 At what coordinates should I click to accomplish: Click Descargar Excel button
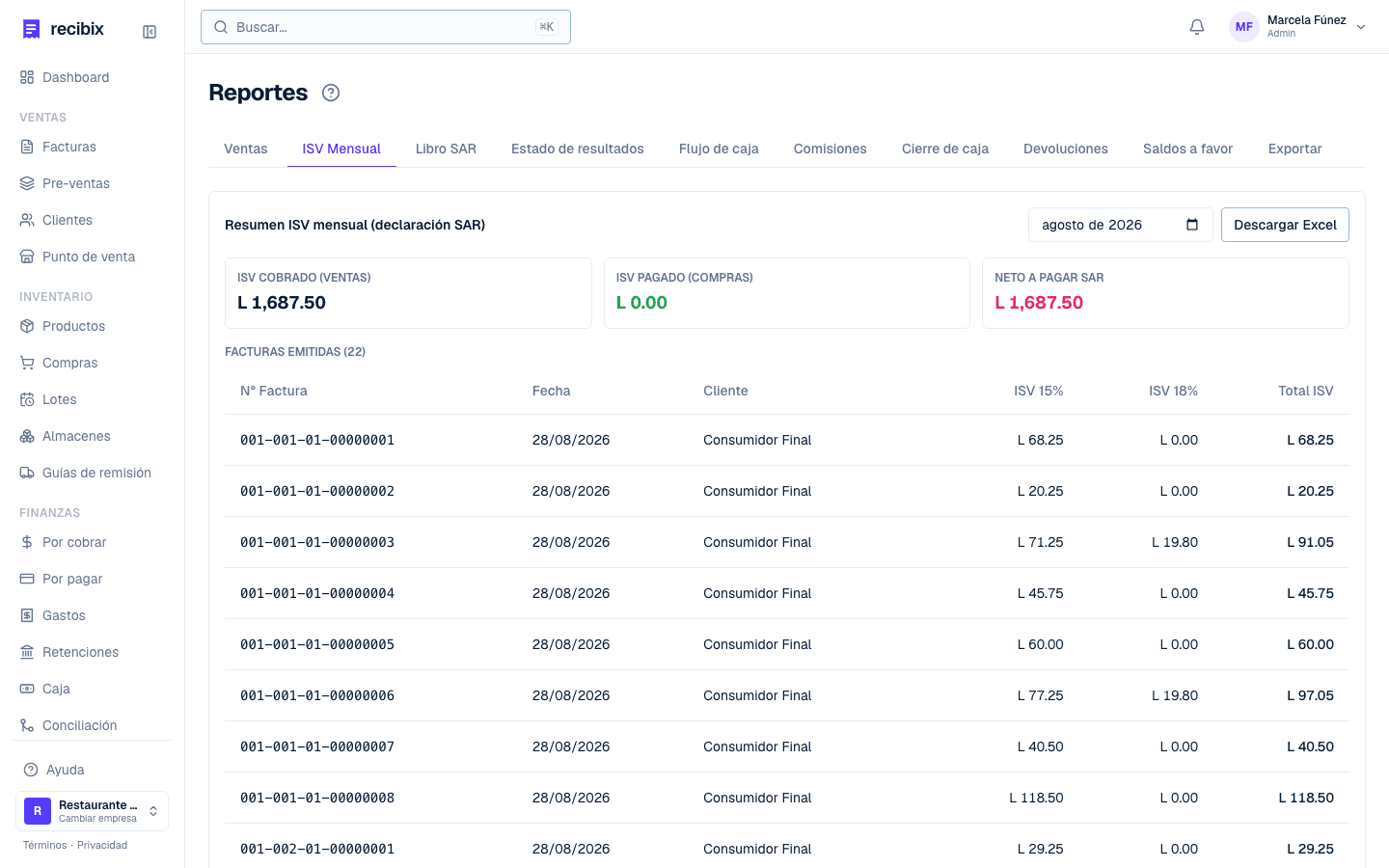coord(1285,225)
